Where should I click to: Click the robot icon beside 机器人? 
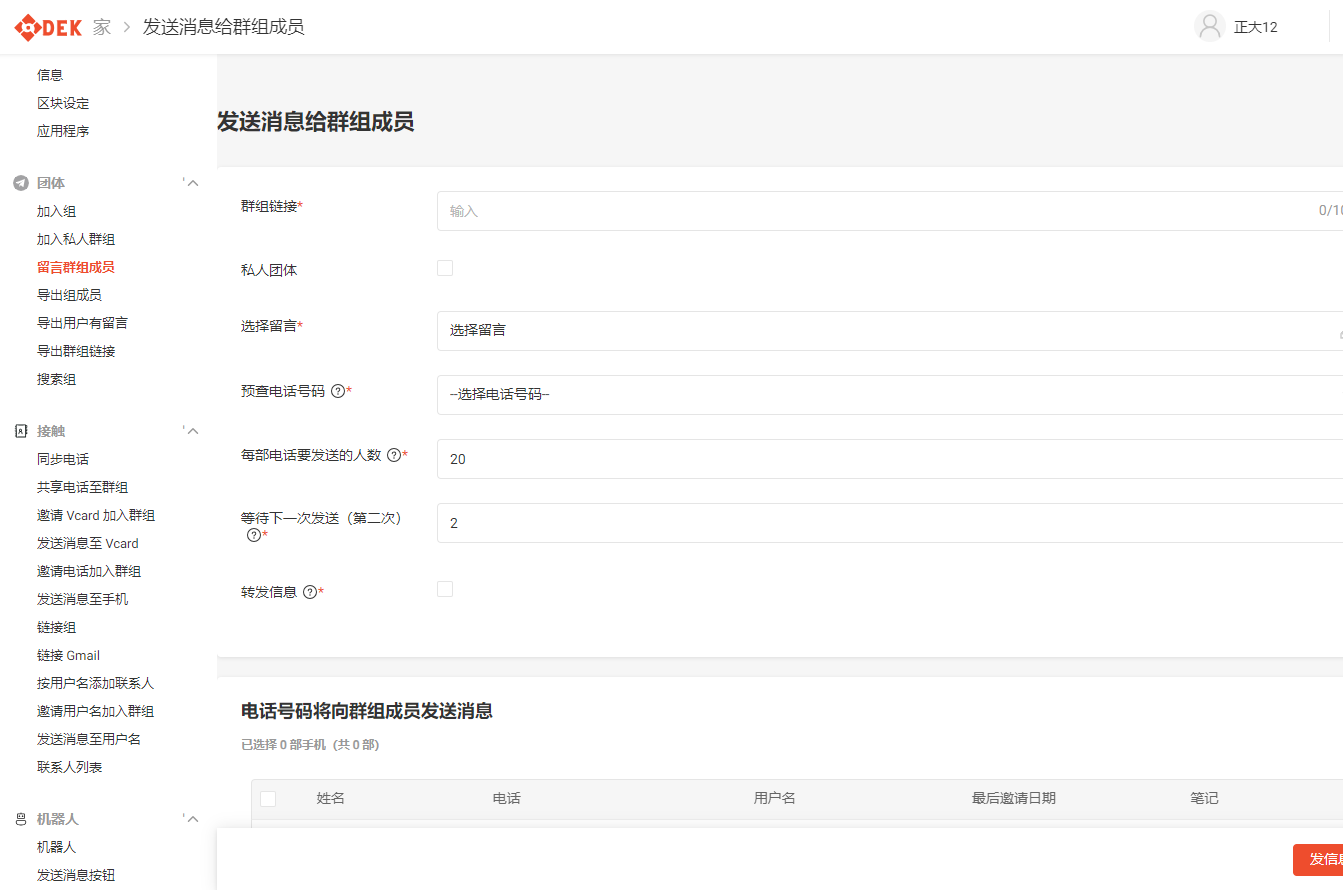20,819
